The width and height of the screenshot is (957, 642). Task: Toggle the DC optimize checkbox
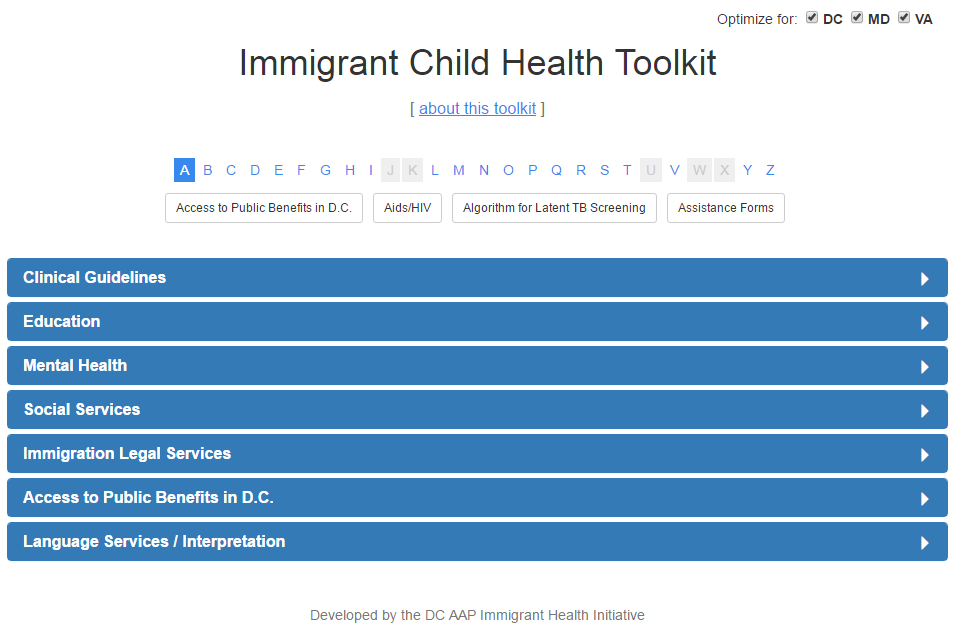812,17
